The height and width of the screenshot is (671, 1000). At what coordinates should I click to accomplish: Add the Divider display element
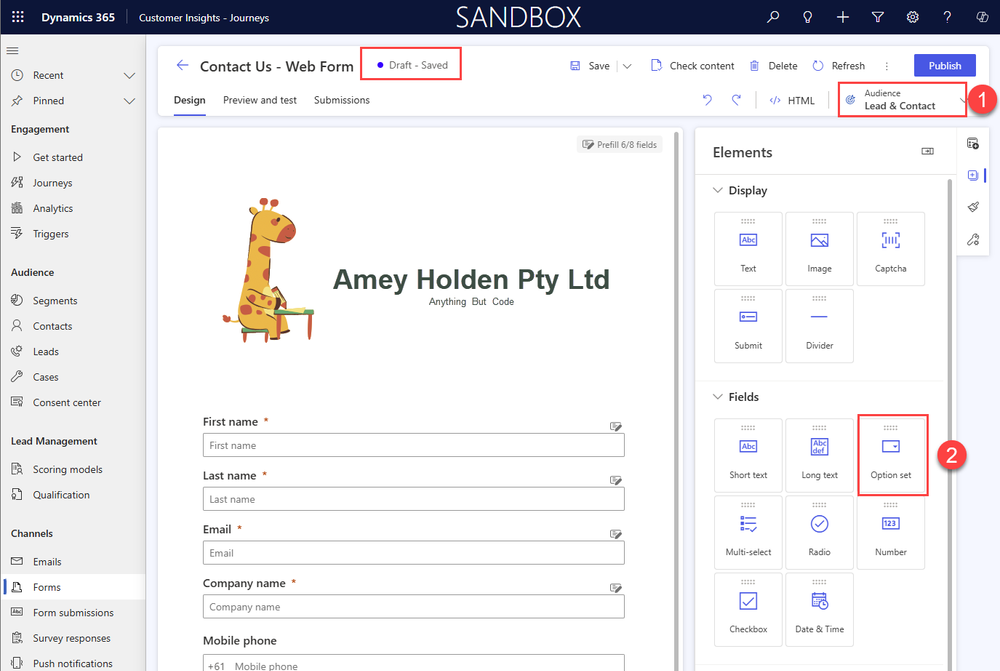coord(820,326)
